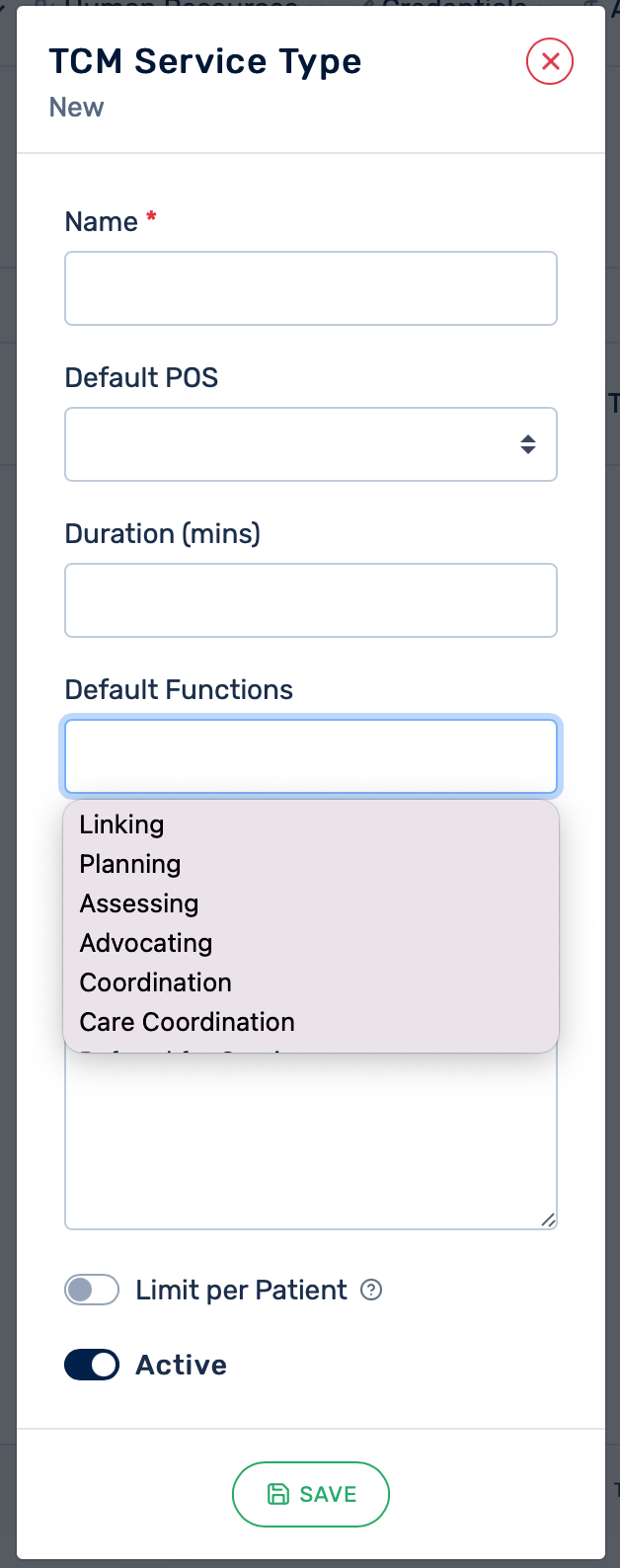Screen dimensions: 620x1568
Task: Click the Default POS selector arrows
Action: click(x=528, y=444)
